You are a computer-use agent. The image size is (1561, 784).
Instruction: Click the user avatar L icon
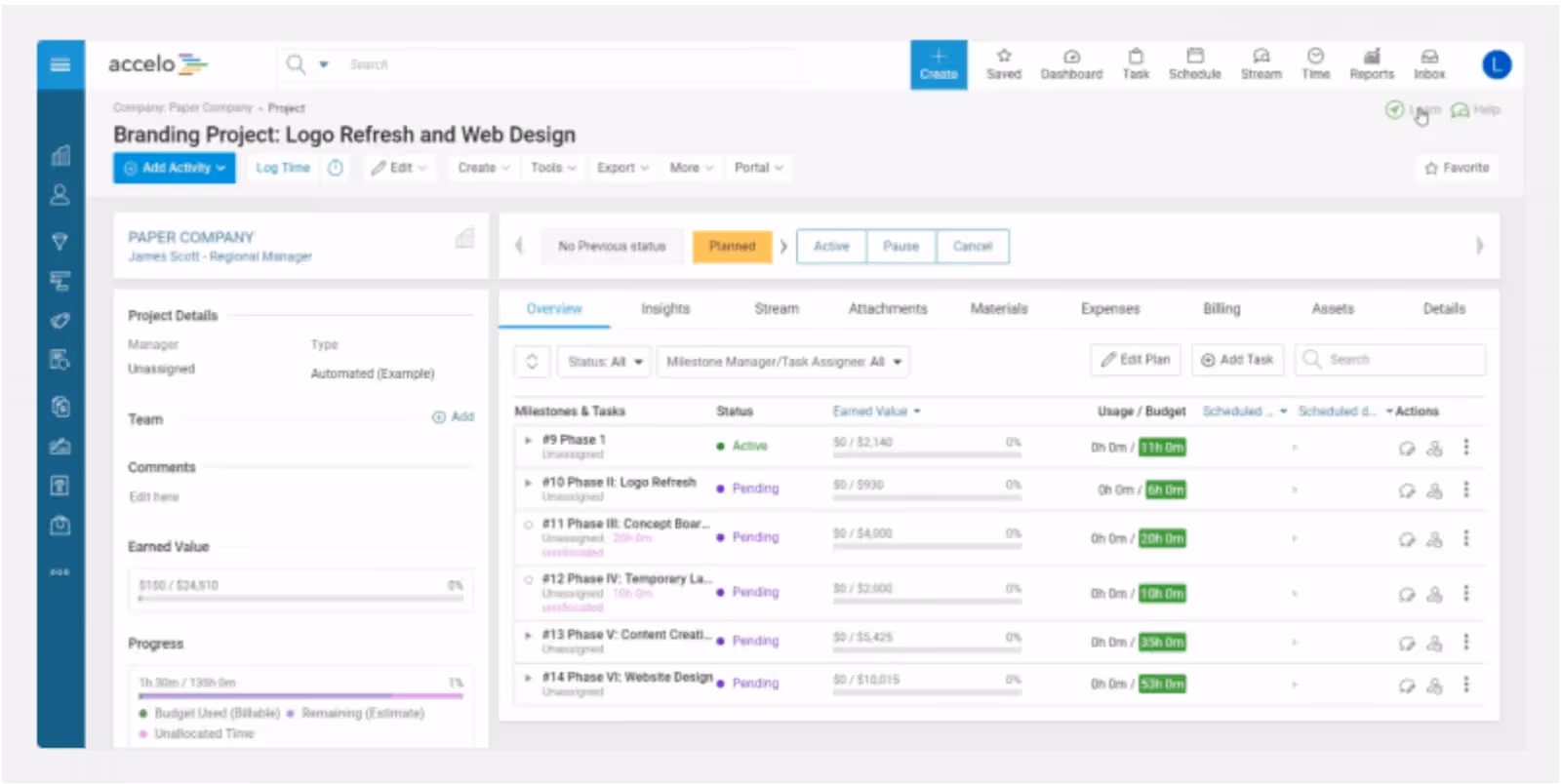[x=1496, y=64]
